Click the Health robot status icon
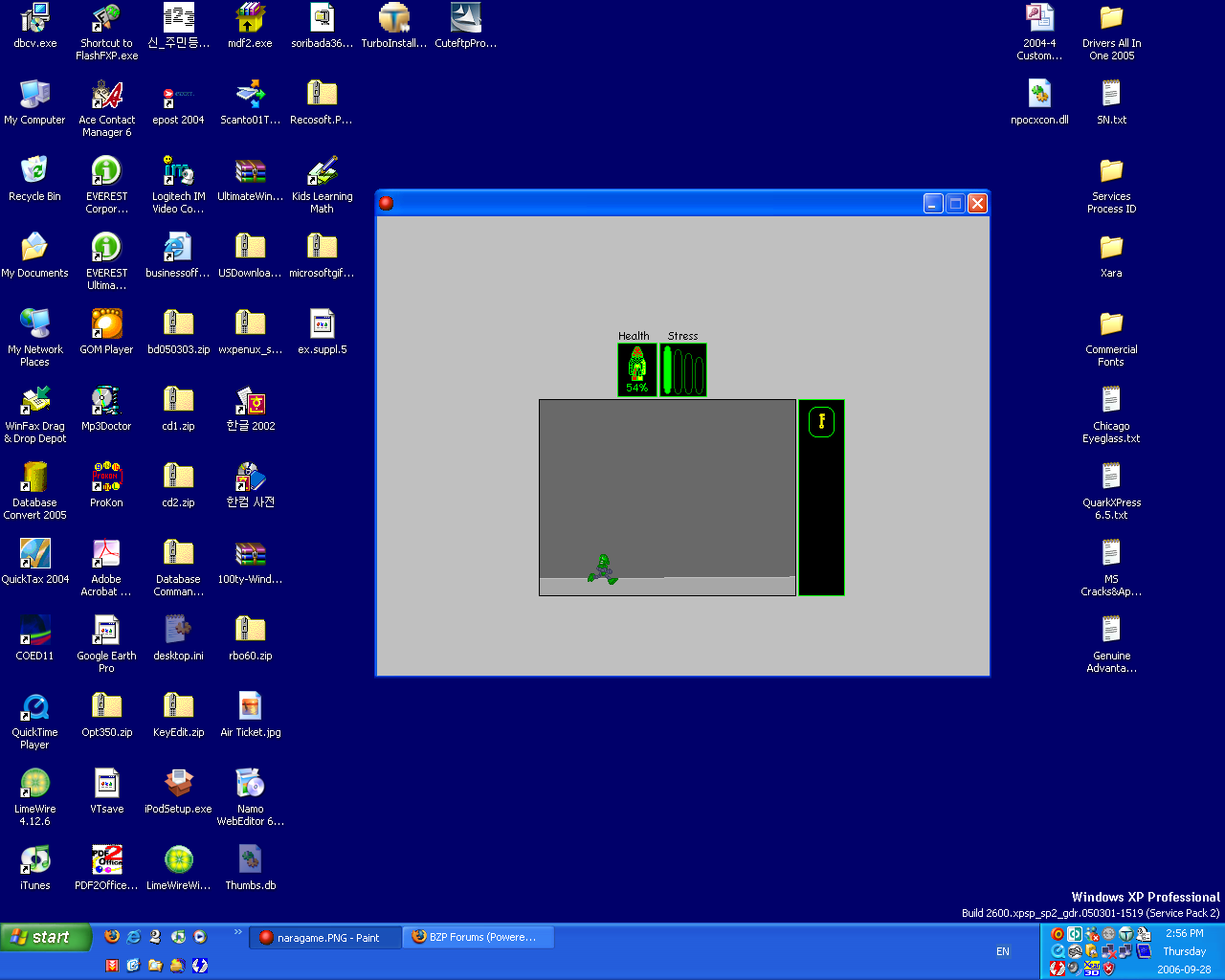The width and height of the screenshot is (1225, 980). 637,369
